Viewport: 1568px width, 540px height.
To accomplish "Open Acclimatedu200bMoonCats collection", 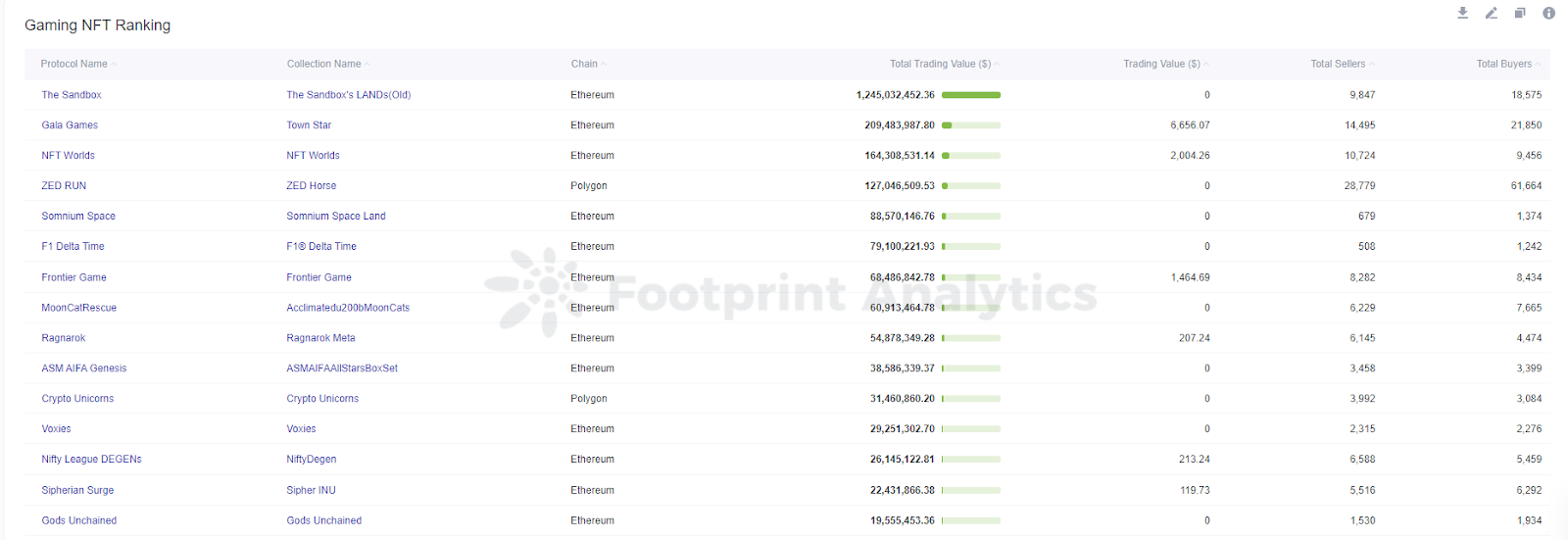I will point(348,309).
